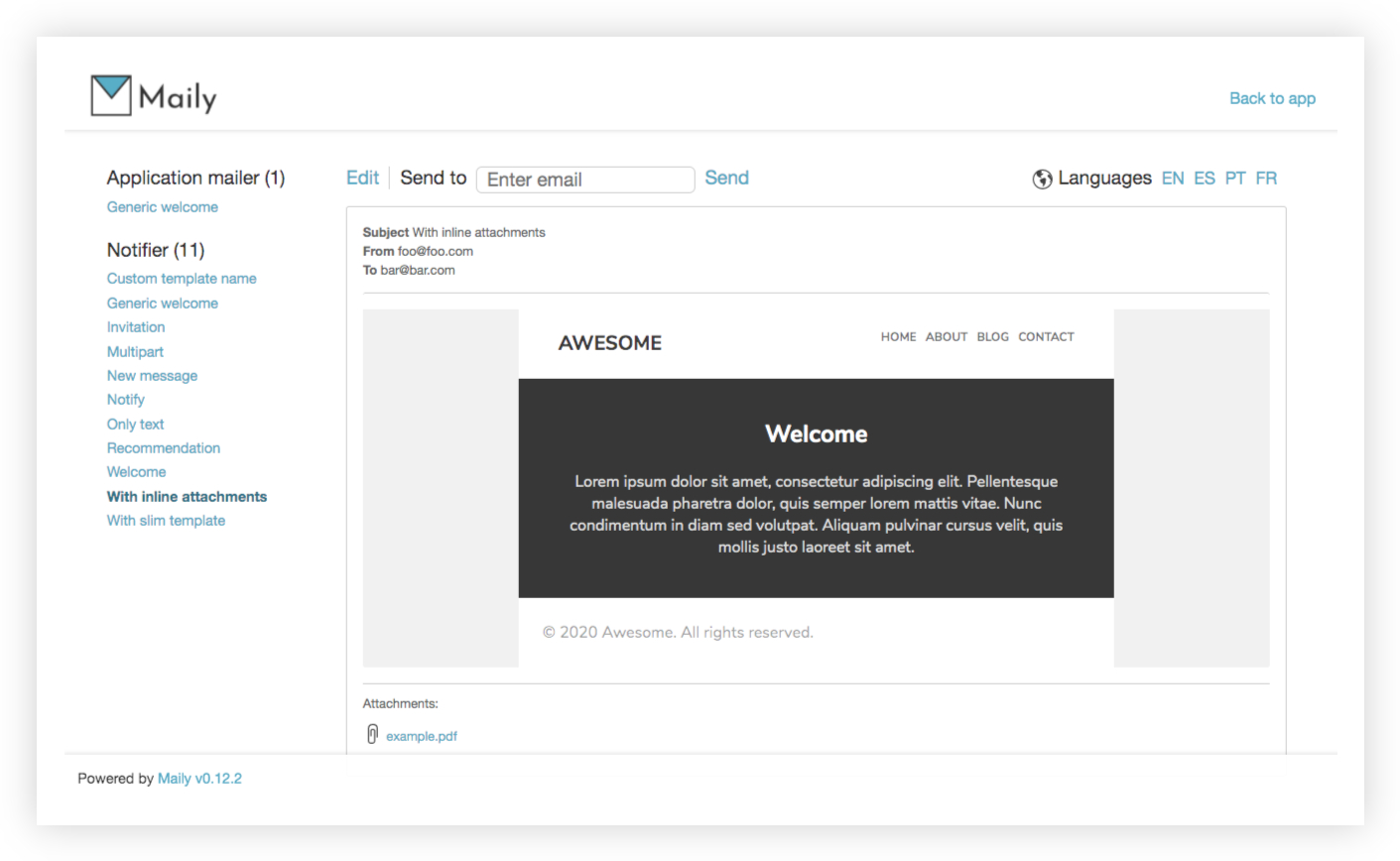The height and width of the screenshot is (861, 1400).
Task: Open the Maily v0.12.2 footer link
Action: pyautogui.click(x=199, y=779)
